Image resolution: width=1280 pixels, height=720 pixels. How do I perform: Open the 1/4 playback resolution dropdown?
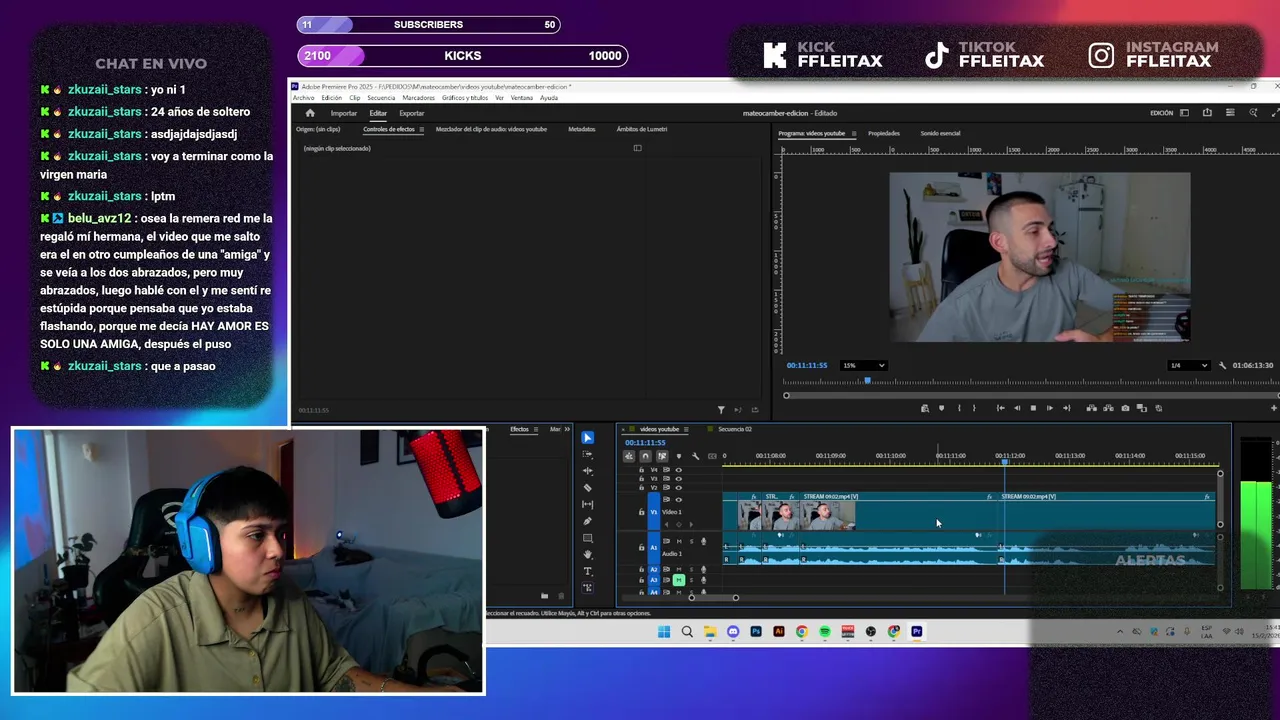(1189, 366)
